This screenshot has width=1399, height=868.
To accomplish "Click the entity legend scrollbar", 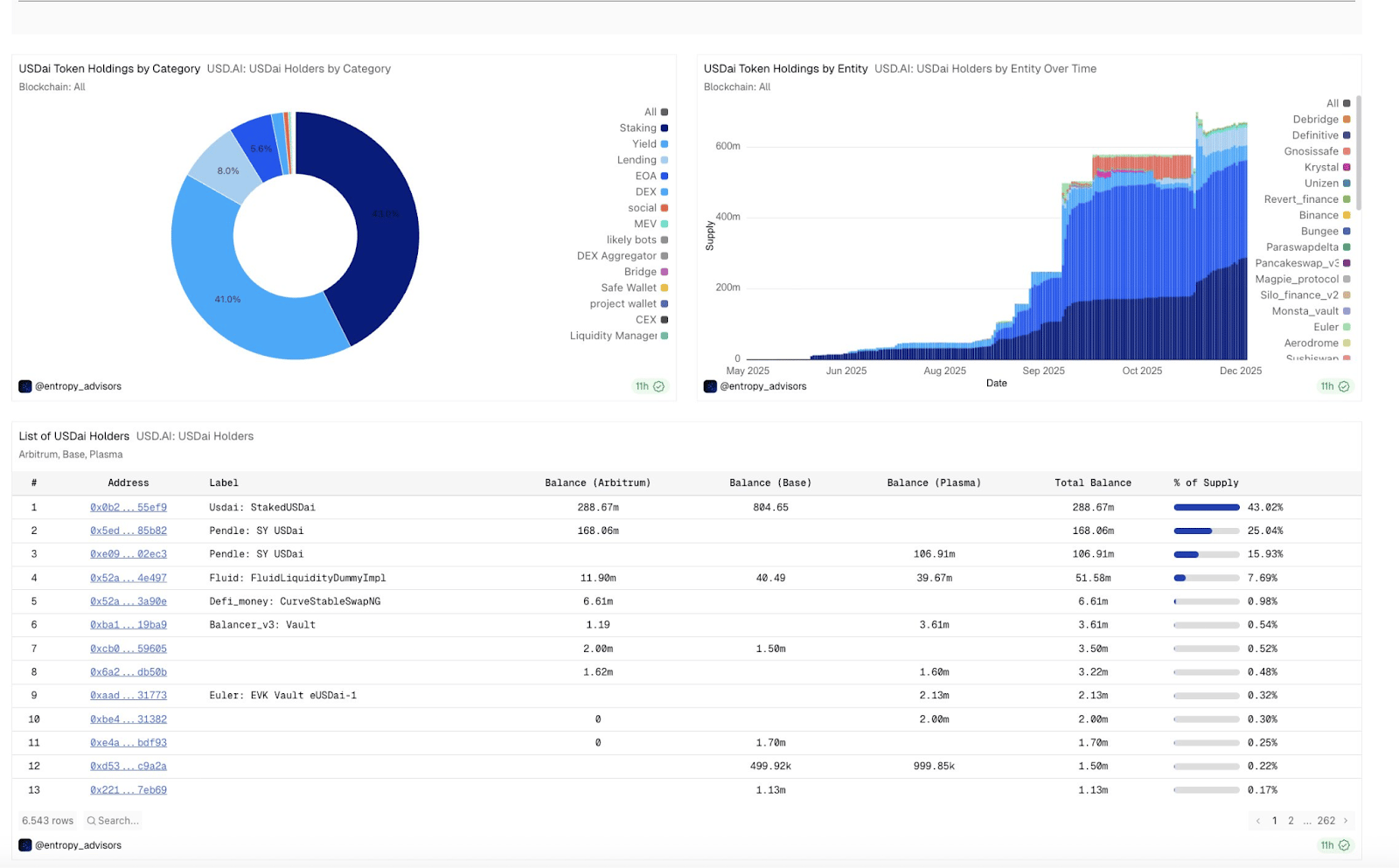I will tap(1359, 153).
